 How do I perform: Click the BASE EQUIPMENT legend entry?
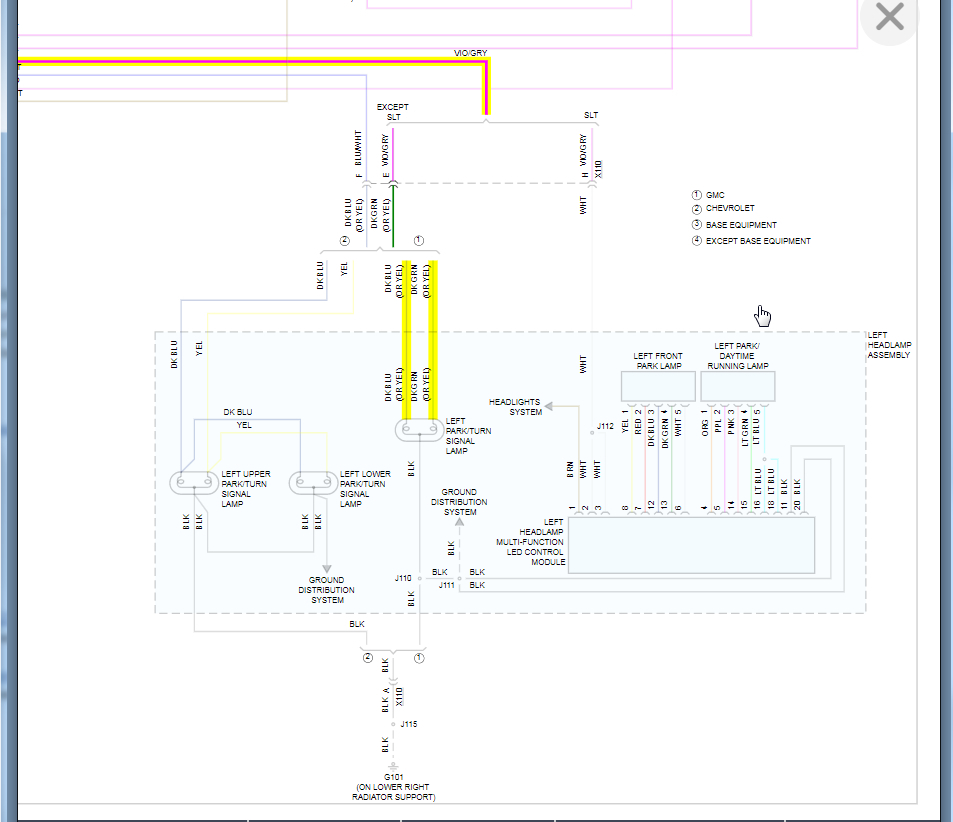pyautogui.click(x=734, y=225)
